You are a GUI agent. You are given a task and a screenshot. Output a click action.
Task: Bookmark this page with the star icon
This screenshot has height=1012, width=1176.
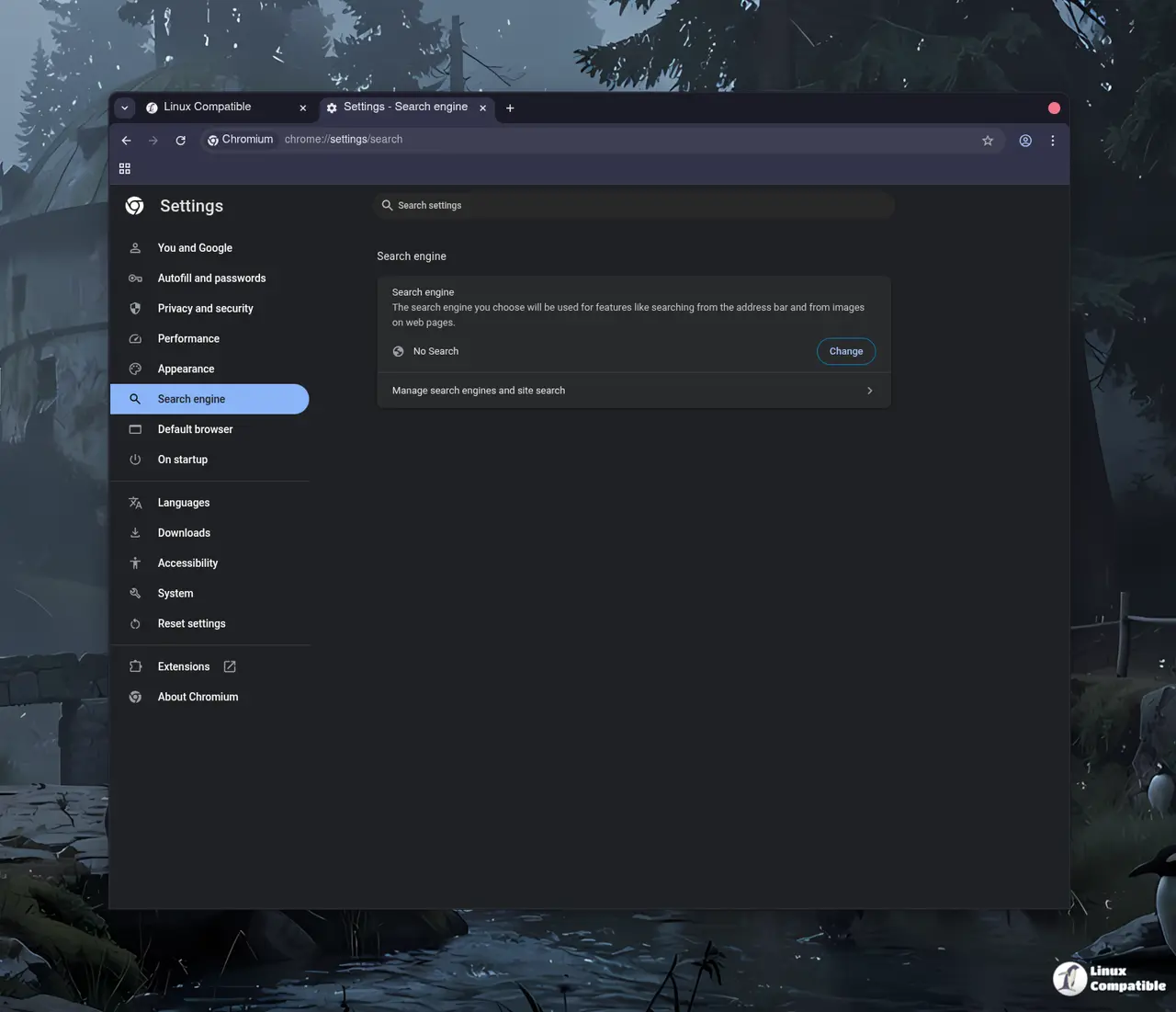tap(988, 141)
